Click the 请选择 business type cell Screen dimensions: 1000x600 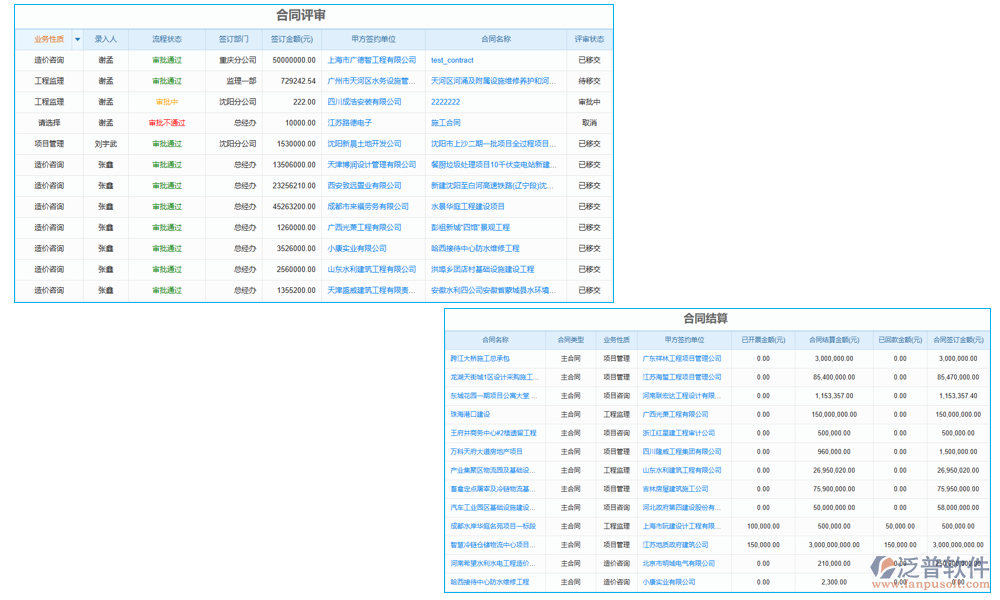pos(49,123)
